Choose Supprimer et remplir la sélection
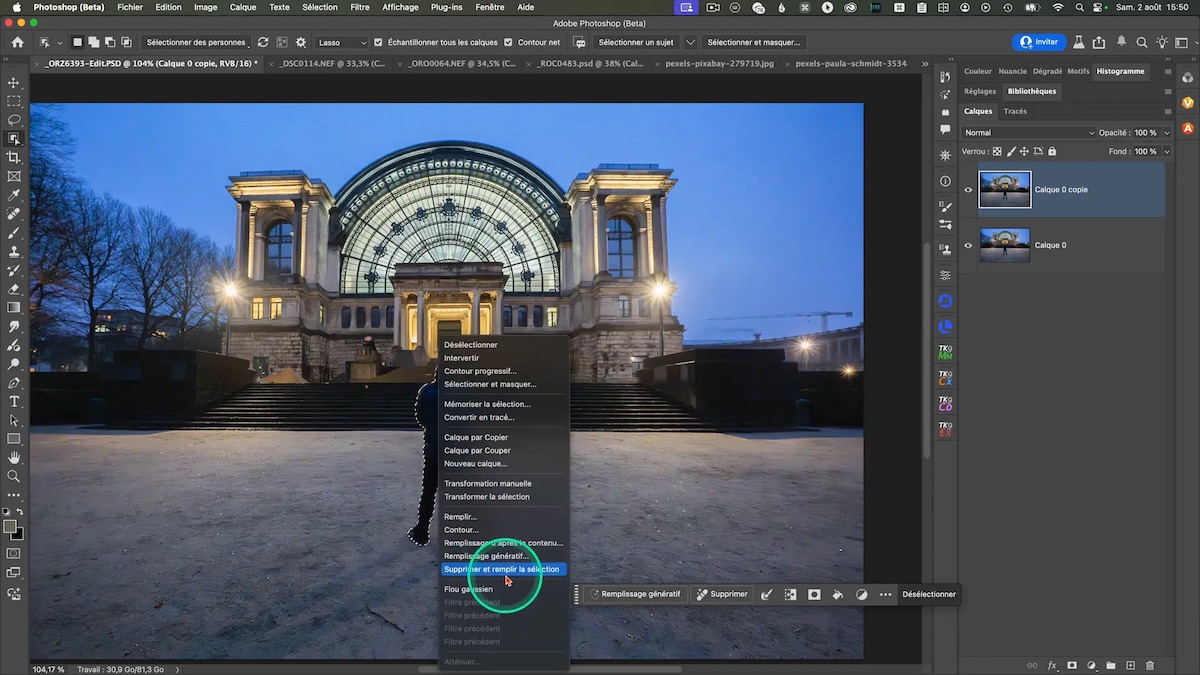 click(x=502, y=569)
